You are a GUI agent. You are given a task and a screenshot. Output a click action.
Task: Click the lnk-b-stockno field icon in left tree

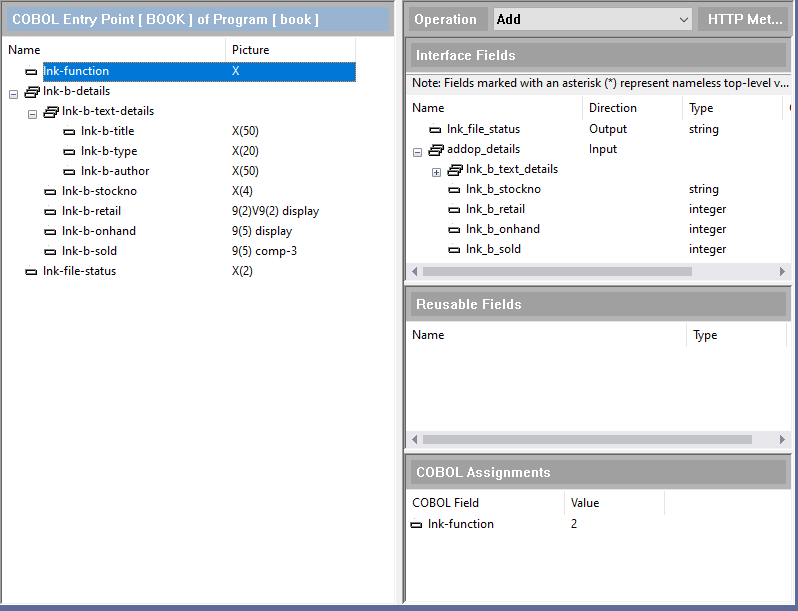(x=50, y=192)
